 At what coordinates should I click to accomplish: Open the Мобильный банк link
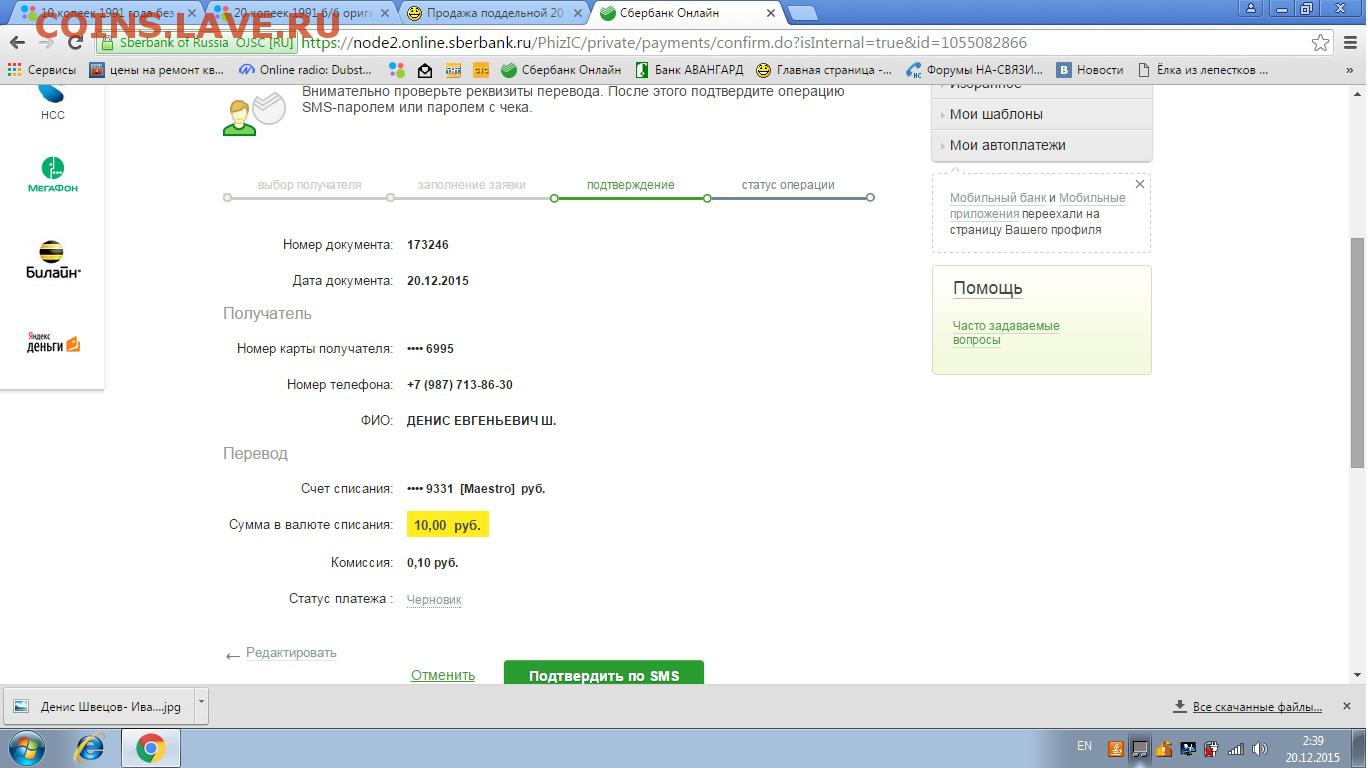pyautogui.click(x=998, y=198)
